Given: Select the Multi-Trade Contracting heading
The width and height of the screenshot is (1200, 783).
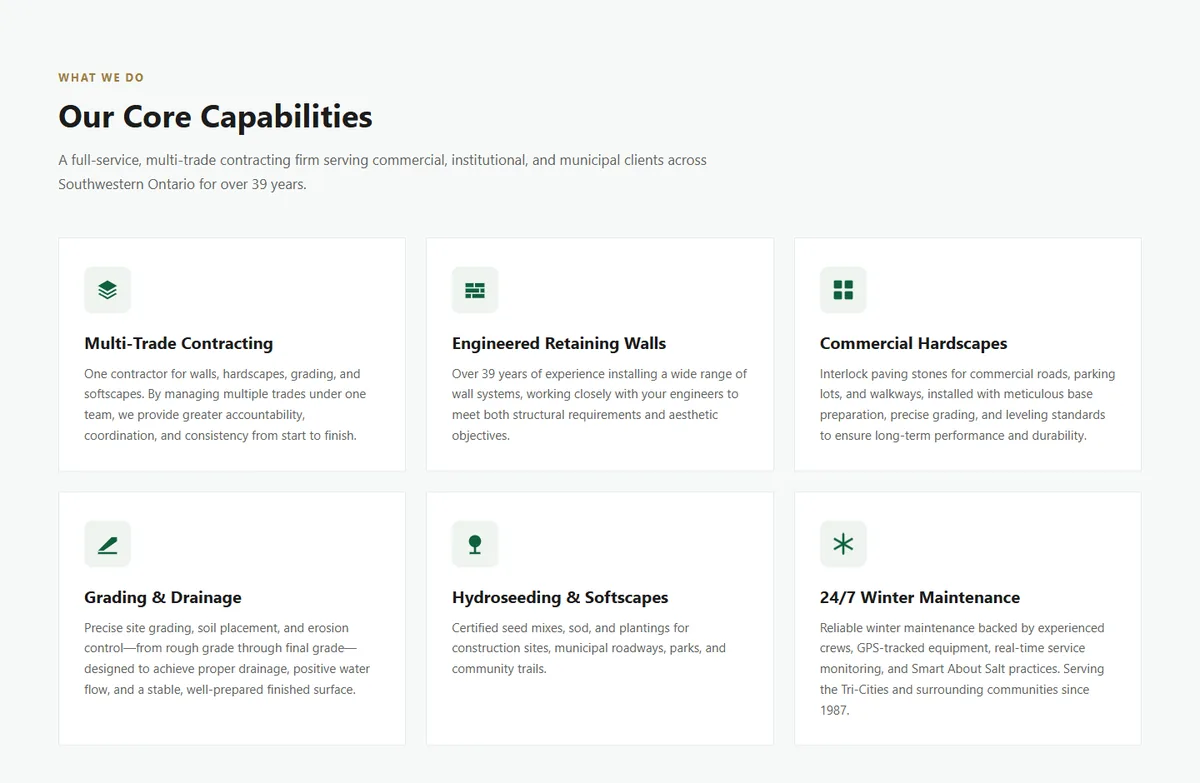Looking at the screenshot, I should click(x=179, y=343).
